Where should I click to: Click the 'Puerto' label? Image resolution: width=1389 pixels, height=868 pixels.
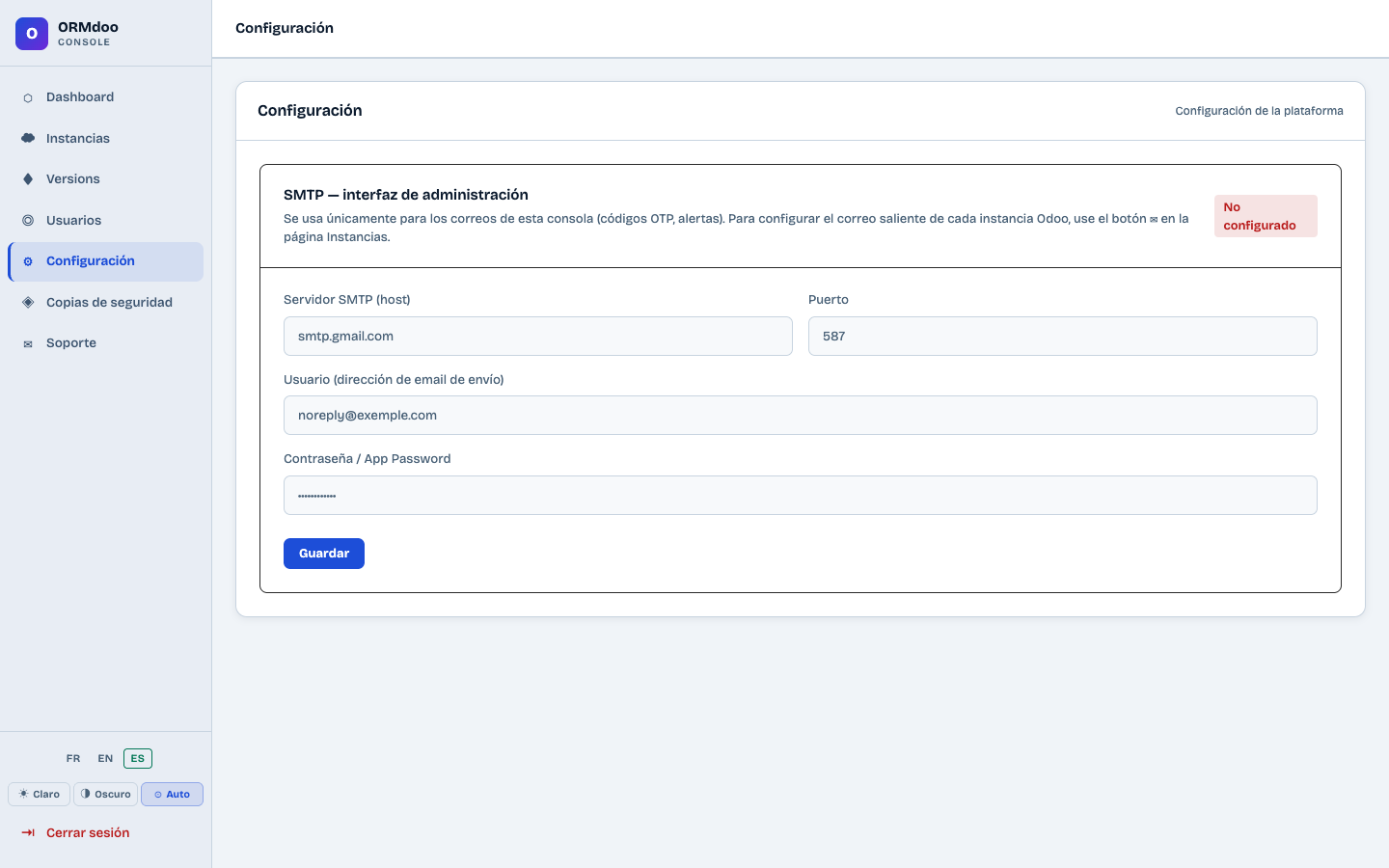[x=829, y=300]
